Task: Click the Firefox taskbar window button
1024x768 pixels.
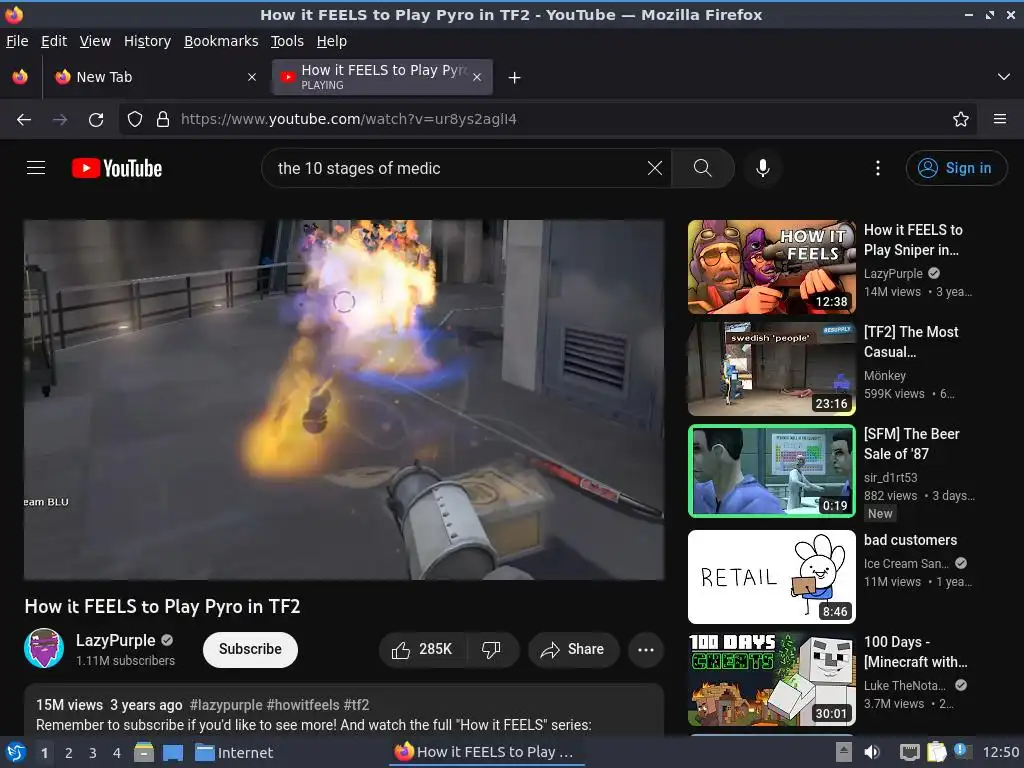Action: [487, 752]
